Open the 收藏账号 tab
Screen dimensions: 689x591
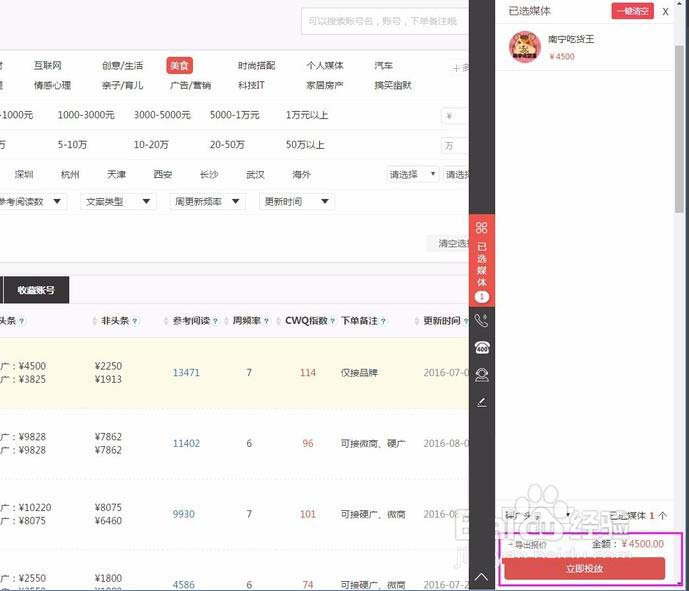[x=36, y=290]
